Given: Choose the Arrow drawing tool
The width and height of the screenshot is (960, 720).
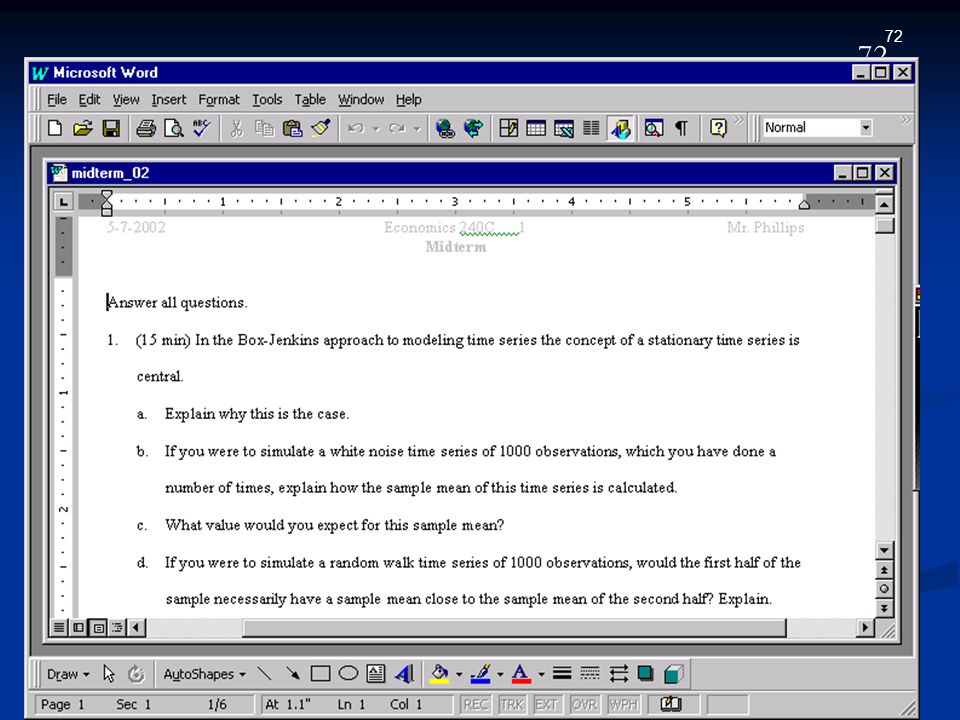Looking at the screenshot, I should (293, 673).
